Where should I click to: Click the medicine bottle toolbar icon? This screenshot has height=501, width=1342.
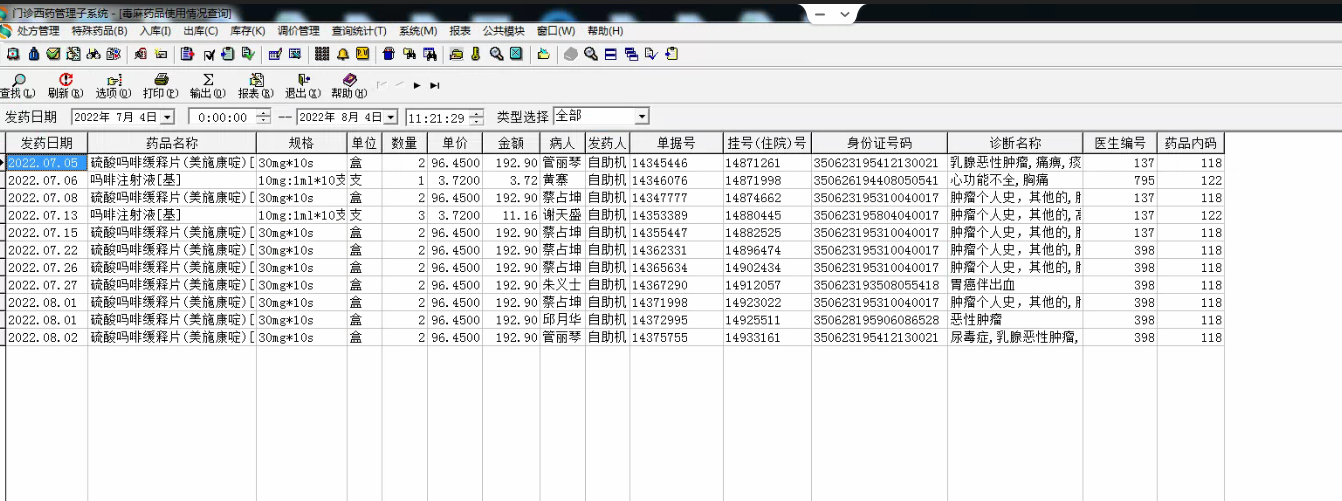pyautogui.click(x=34, y=54)
